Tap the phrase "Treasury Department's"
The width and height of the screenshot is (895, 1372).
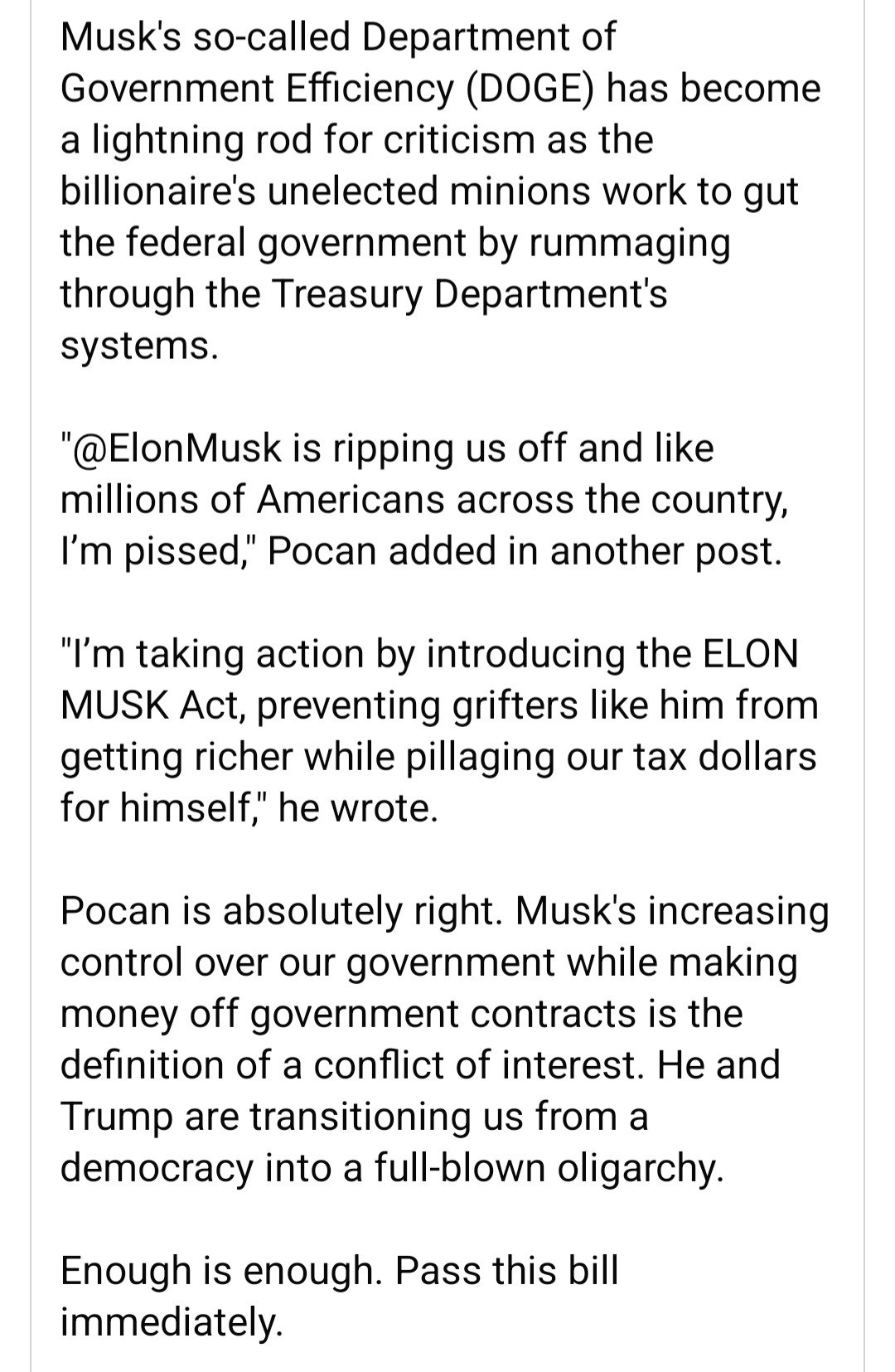468,294
